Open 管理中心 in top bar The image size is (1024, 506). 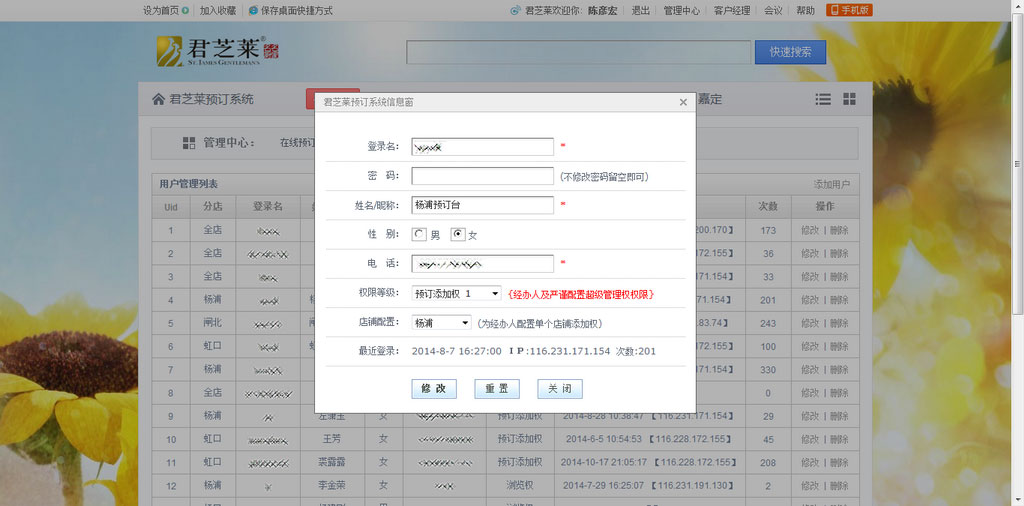point(682,10)
